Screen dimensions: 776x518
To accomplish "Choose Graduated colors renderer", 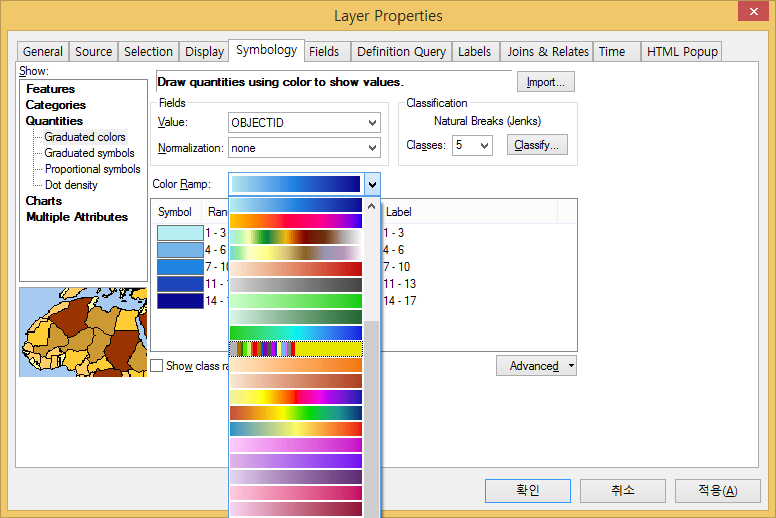I will 85,137.
